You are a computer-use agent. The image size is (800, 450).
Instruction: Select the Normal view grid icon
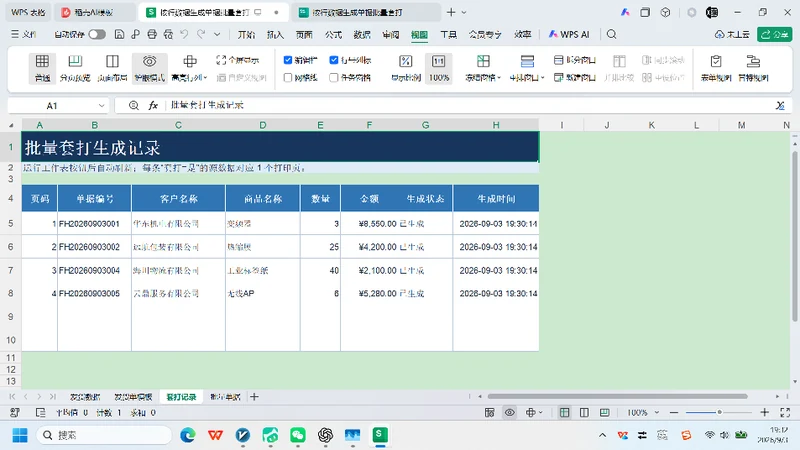42,61
